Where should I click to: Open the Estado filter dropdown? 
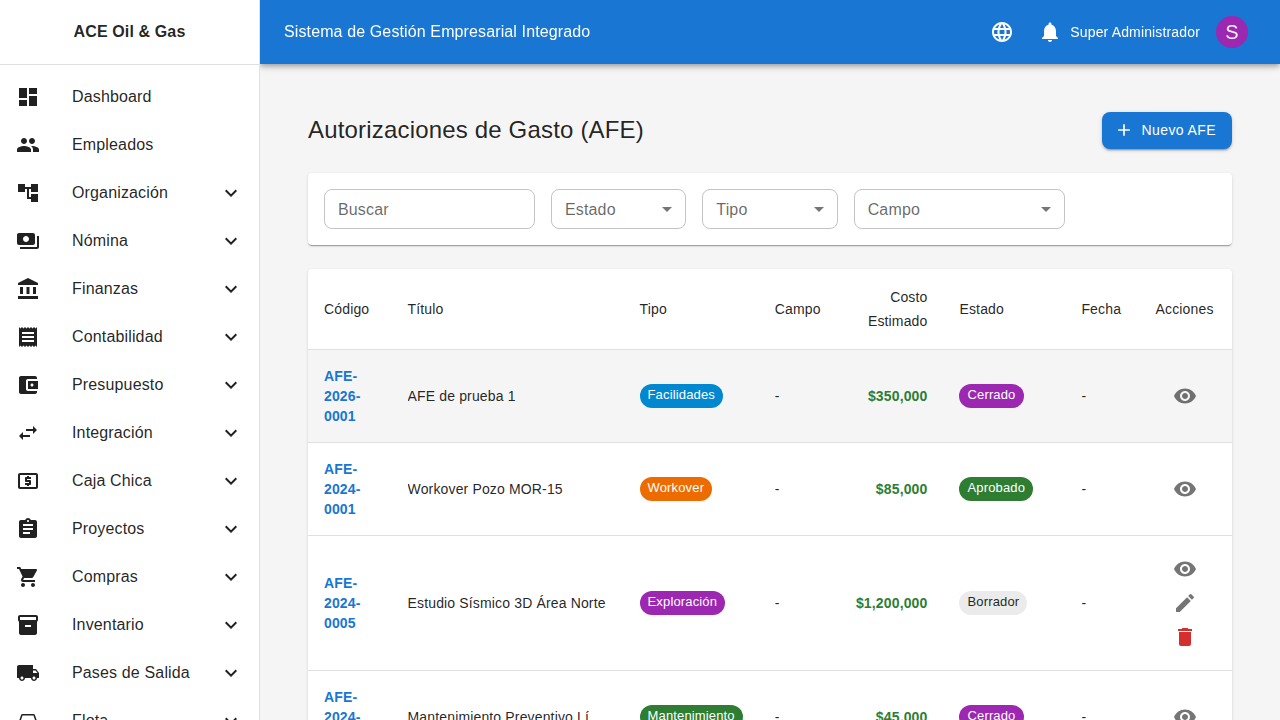pos(617,209)
